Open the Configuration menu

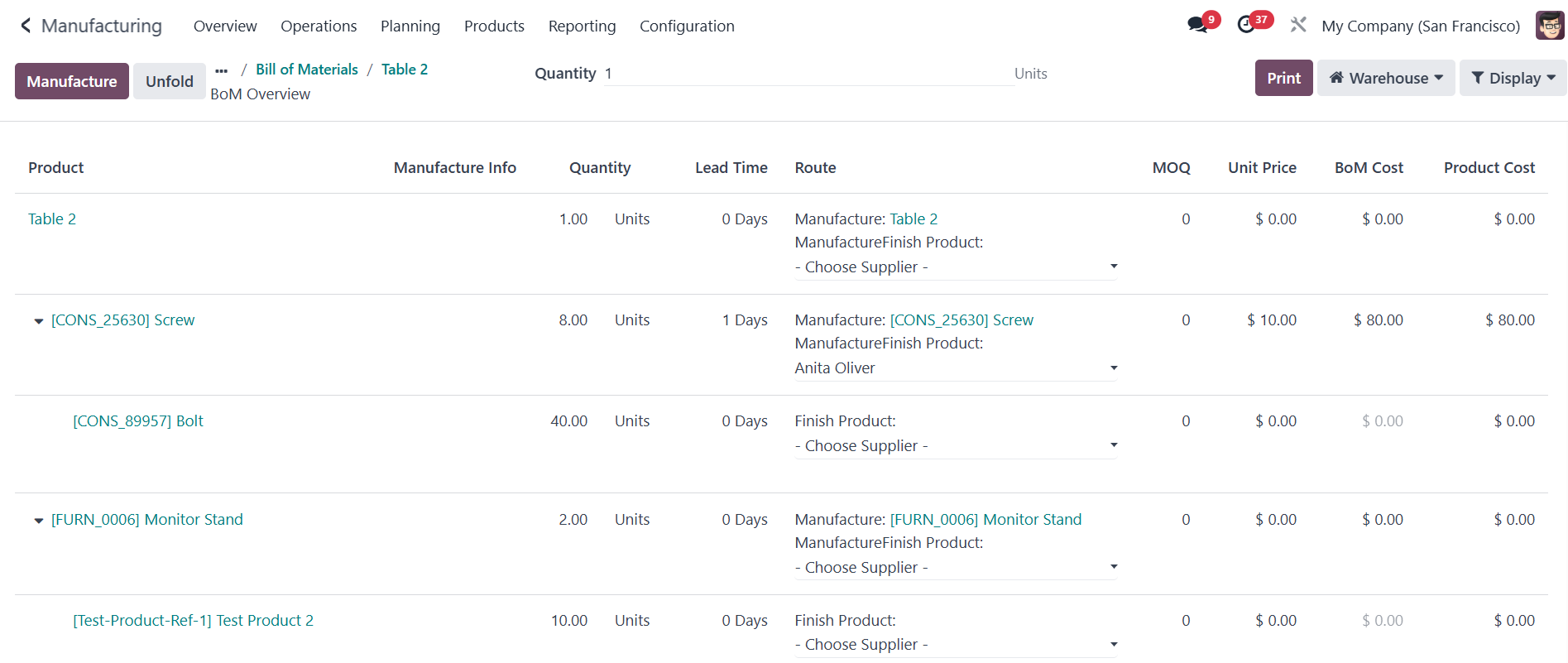[x=687, y=26]
